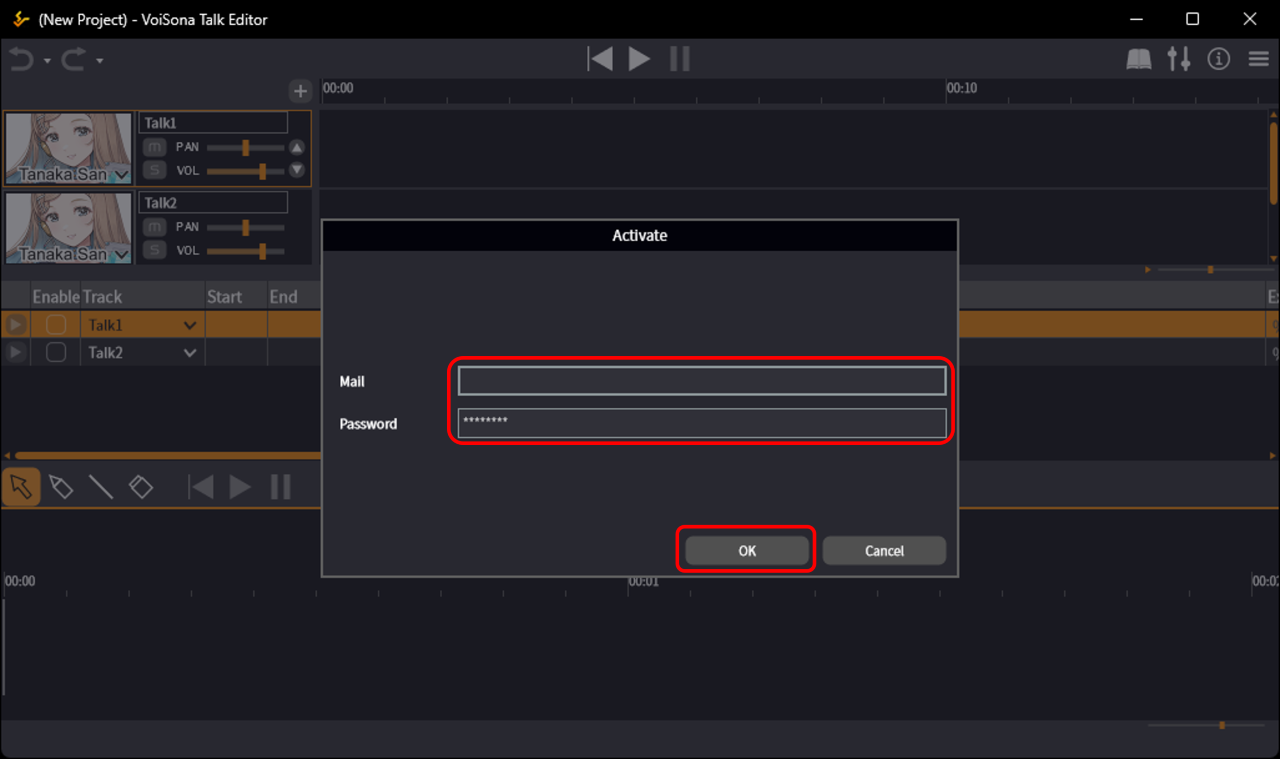Close the VoiSona Talk Editor window
This screenshot has width=1280, height=759.
pyautogui.click(x=1250, y=19)
